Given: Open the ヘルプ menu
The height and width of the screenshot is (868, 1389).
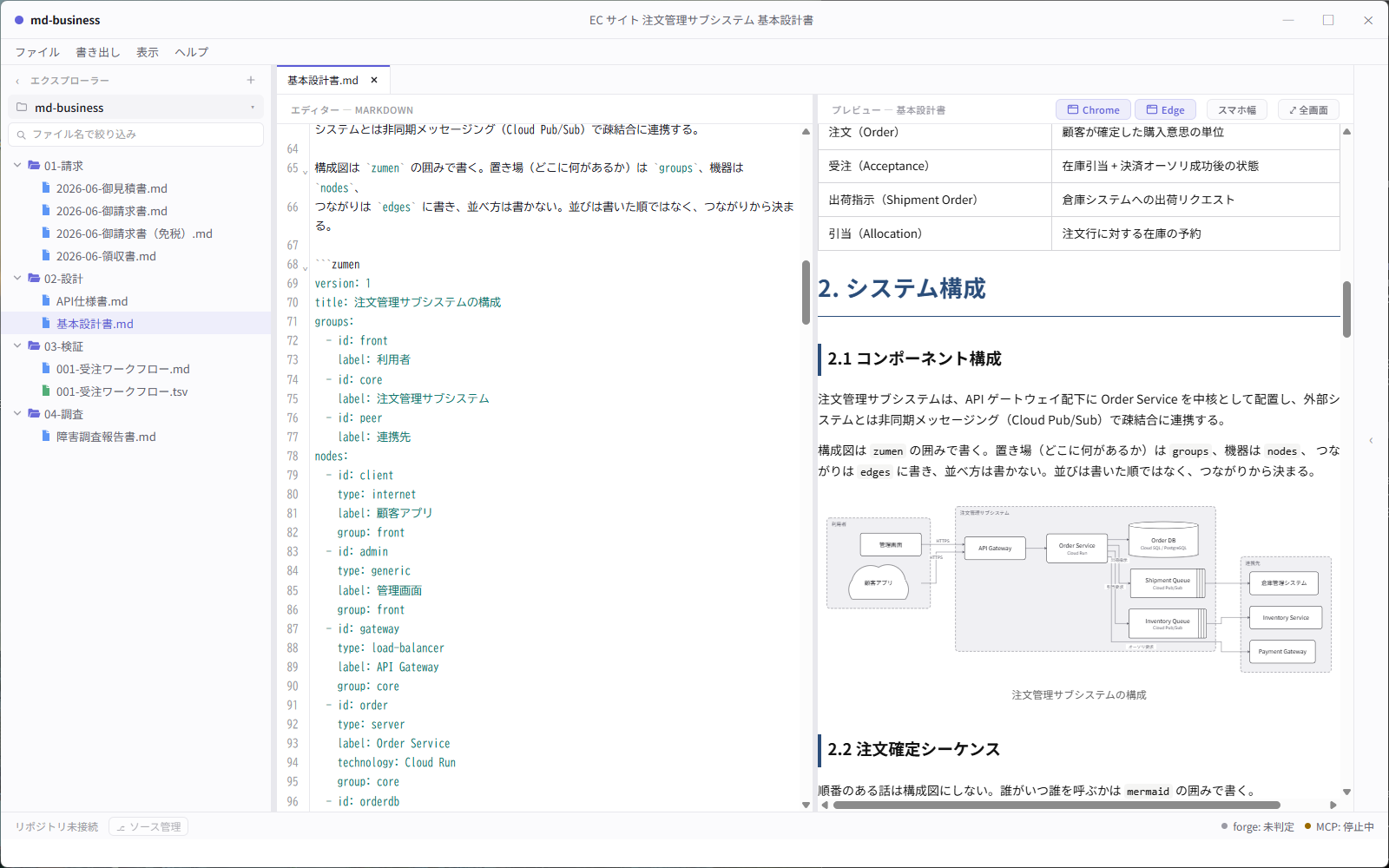Looking at the screenshot, I should (x=191, y=52).
